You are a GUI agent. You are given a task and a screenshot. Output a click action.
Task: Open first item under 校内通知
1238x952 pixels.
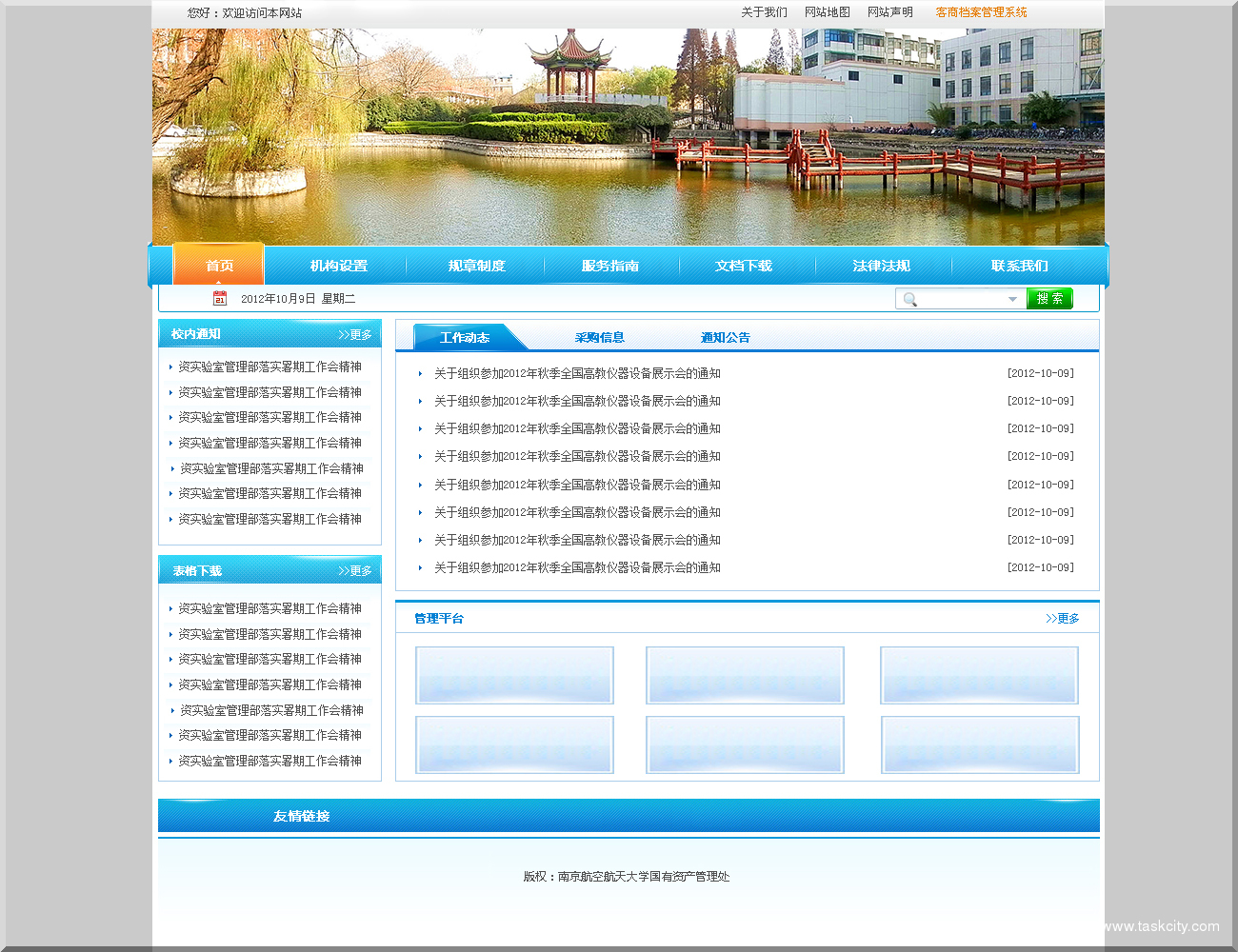(270, 367)
